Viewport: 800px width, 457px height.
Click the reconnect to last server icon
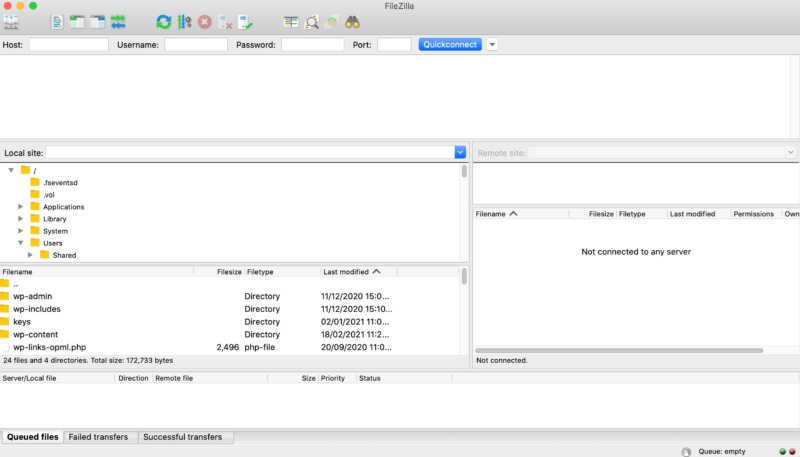246,21
